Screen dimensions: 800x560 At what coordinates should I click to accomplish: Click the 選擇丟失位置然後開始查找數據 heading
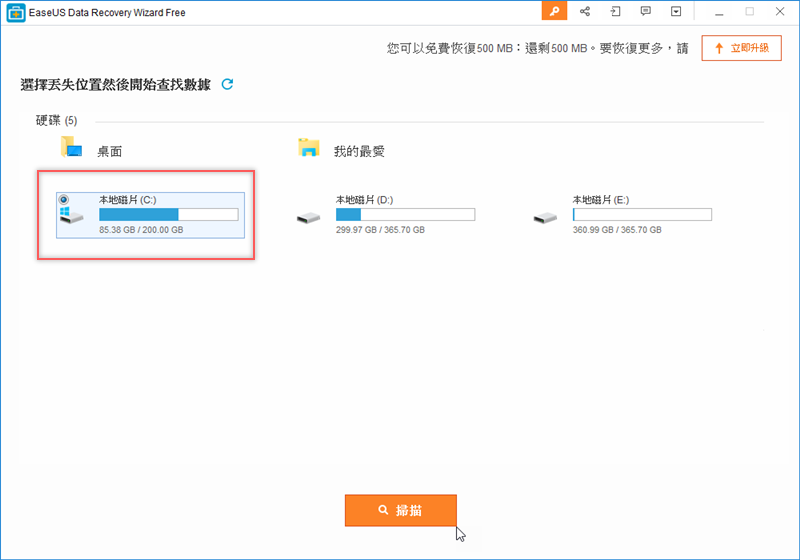click(x=115, y=85)
